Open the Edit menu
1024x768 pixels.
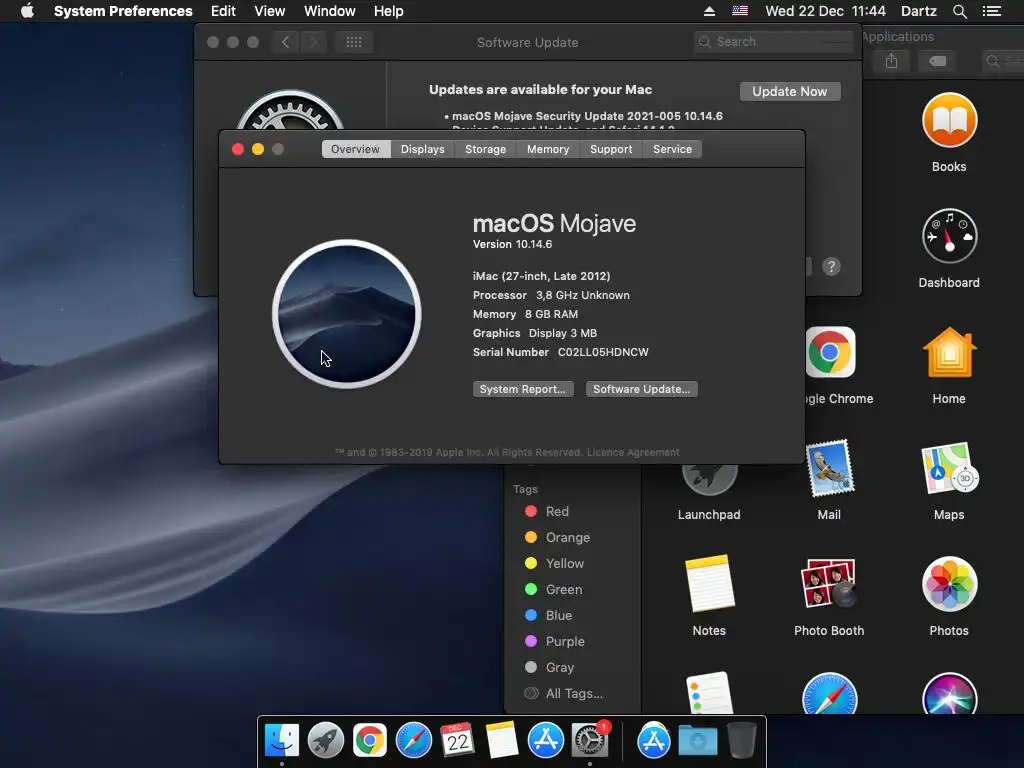(223, 11)
